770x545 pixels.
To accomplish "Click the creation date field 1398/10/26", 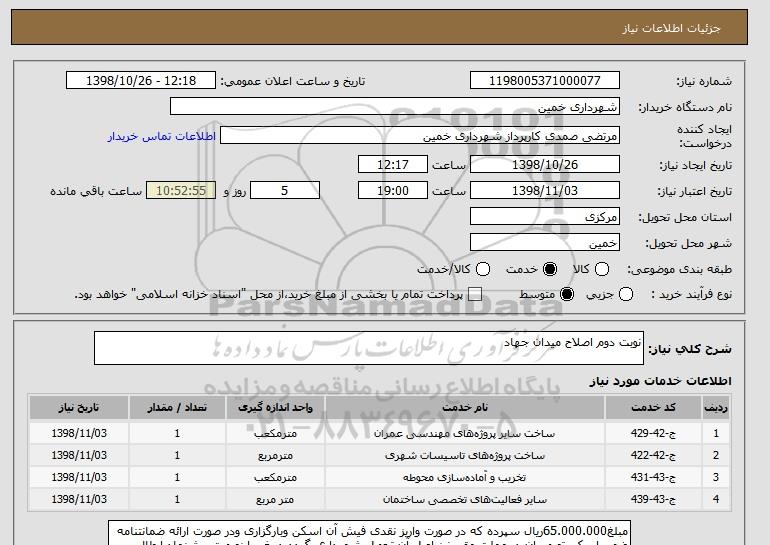I will click(x=545, y=164).
